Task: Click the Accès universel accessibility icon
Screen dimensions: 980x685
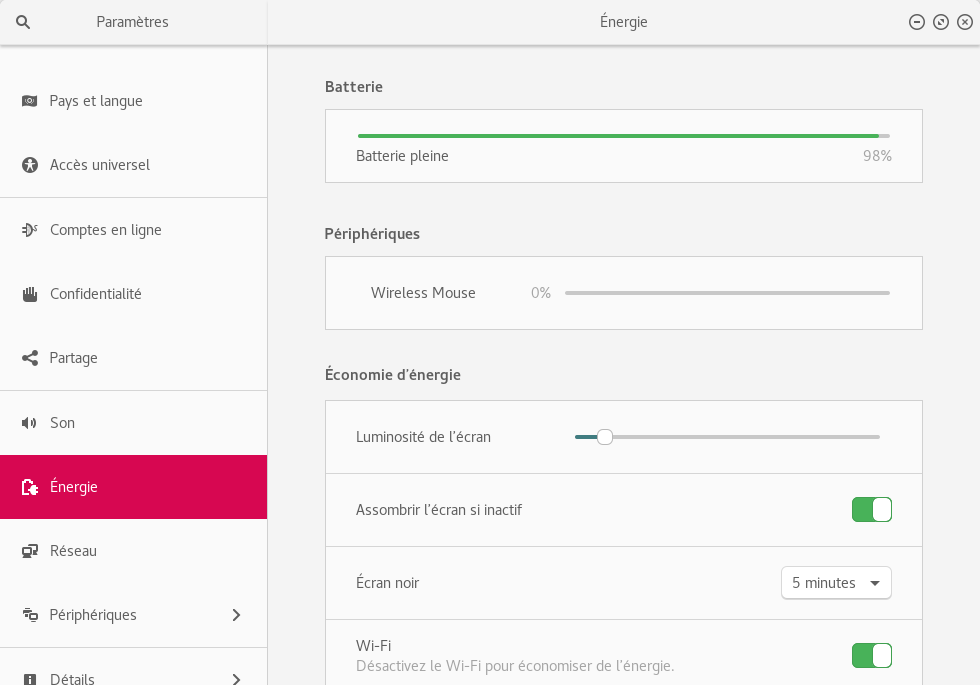Action: 30,165
